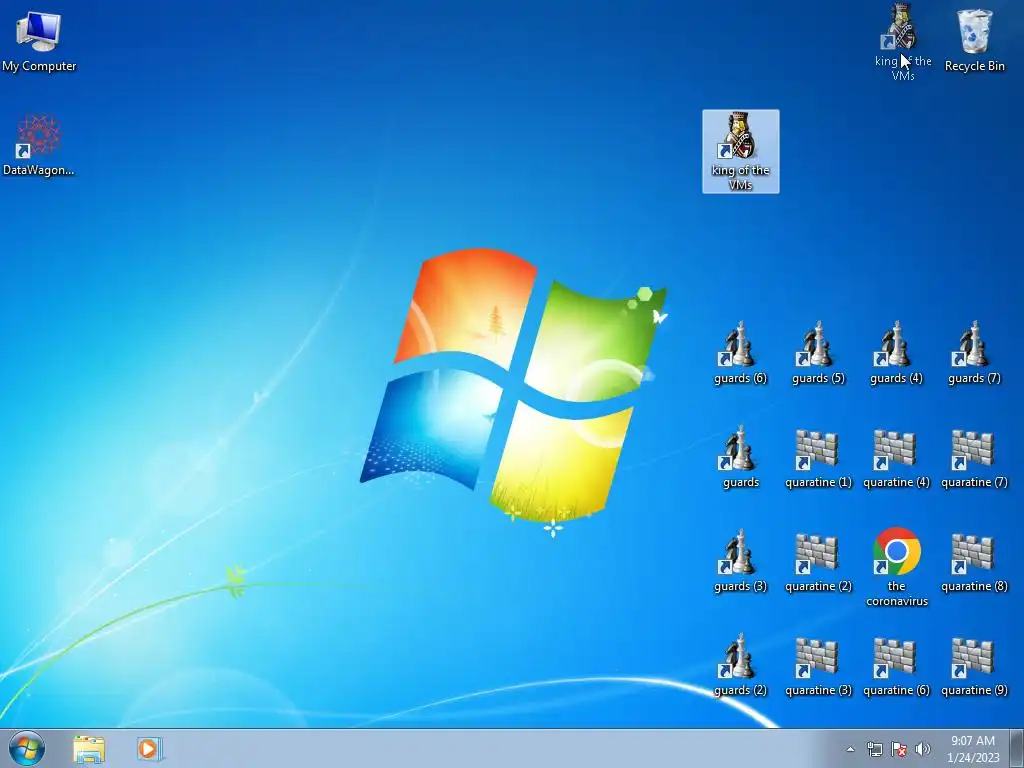Screen dimensions: 1024x768
Task: Open the volume speaker tray icon
Action: pos(923,749)
